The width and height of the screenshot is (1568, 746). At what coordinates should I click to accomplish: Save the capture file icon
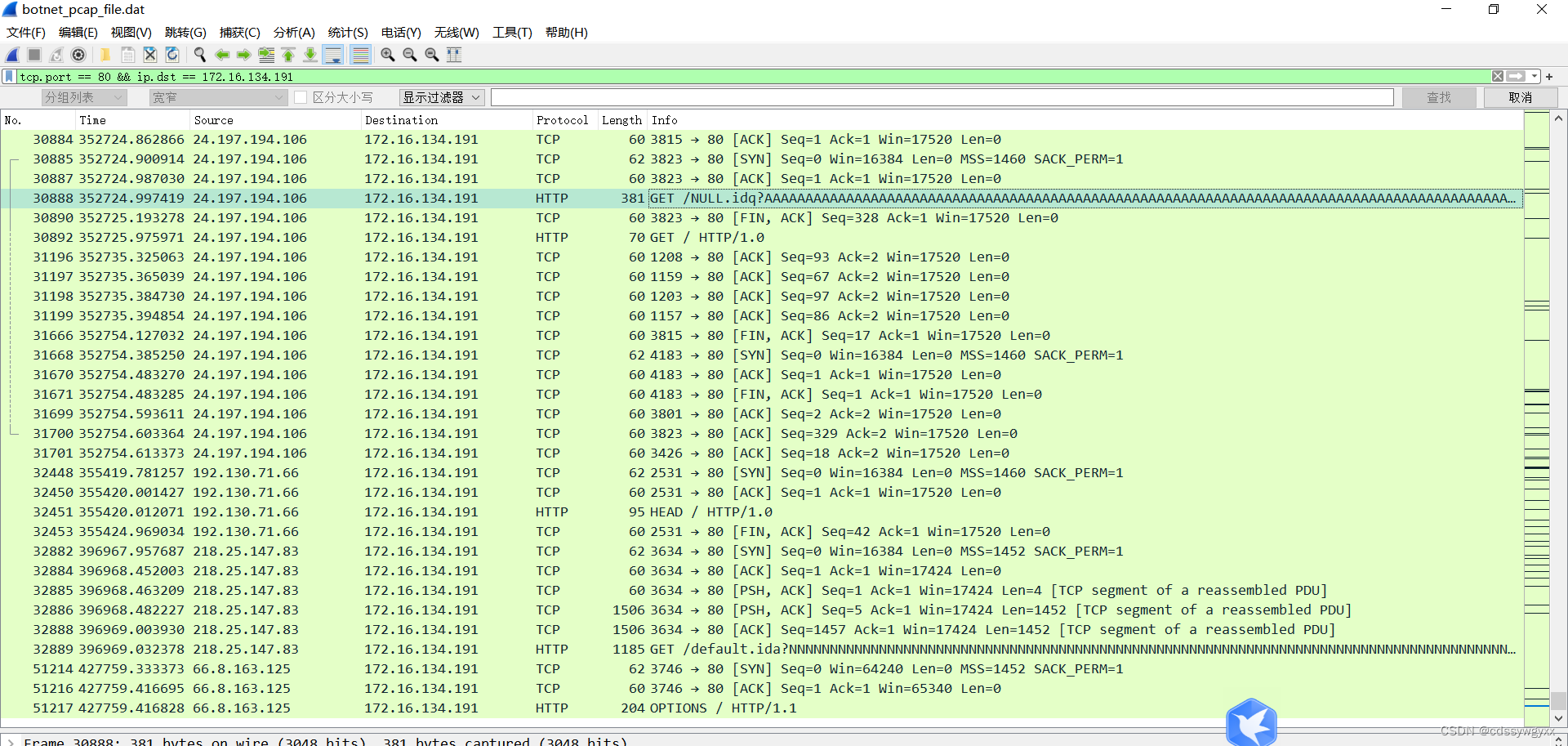coord(128,55)
